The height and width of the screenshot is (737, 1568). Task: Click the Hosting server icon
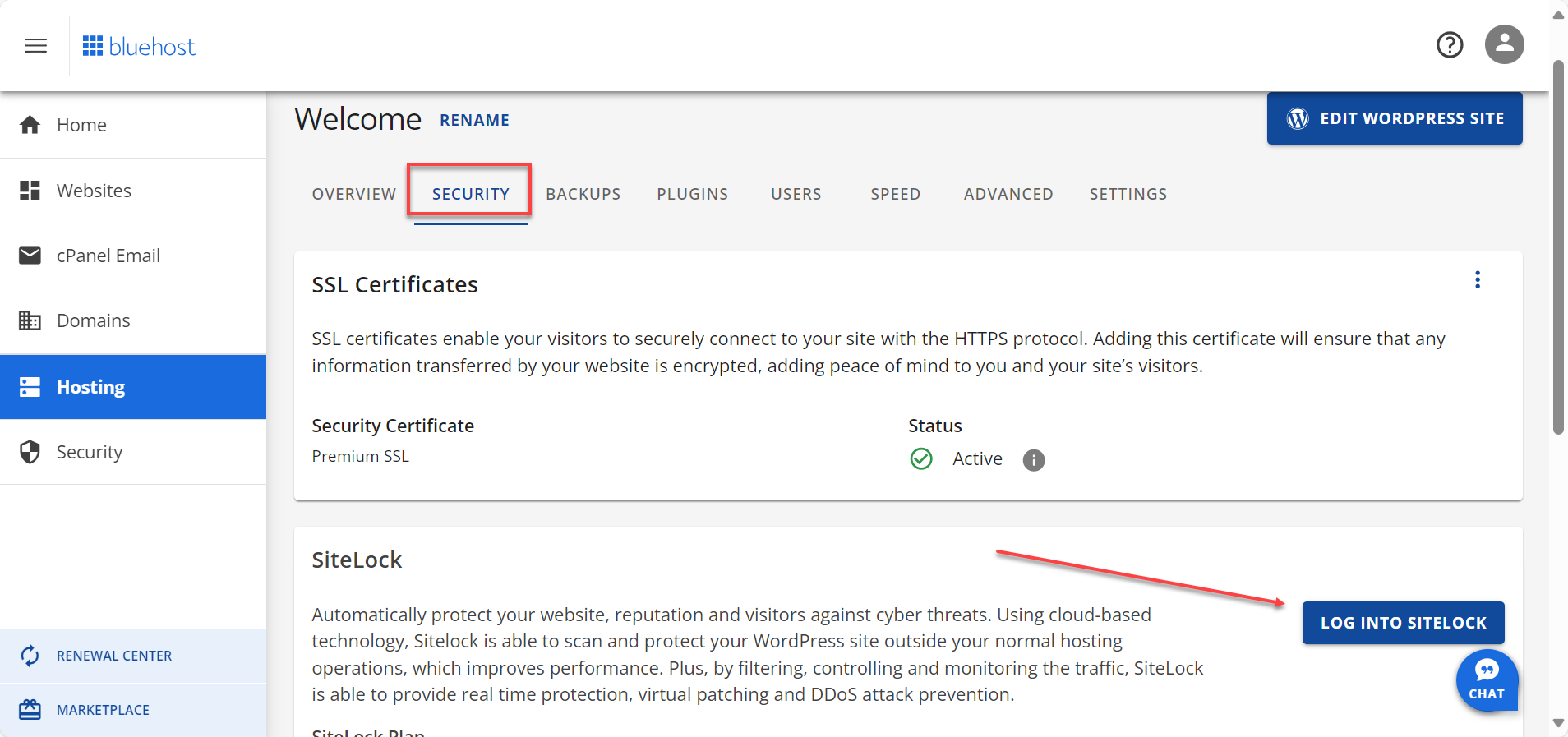pos(30,387)
